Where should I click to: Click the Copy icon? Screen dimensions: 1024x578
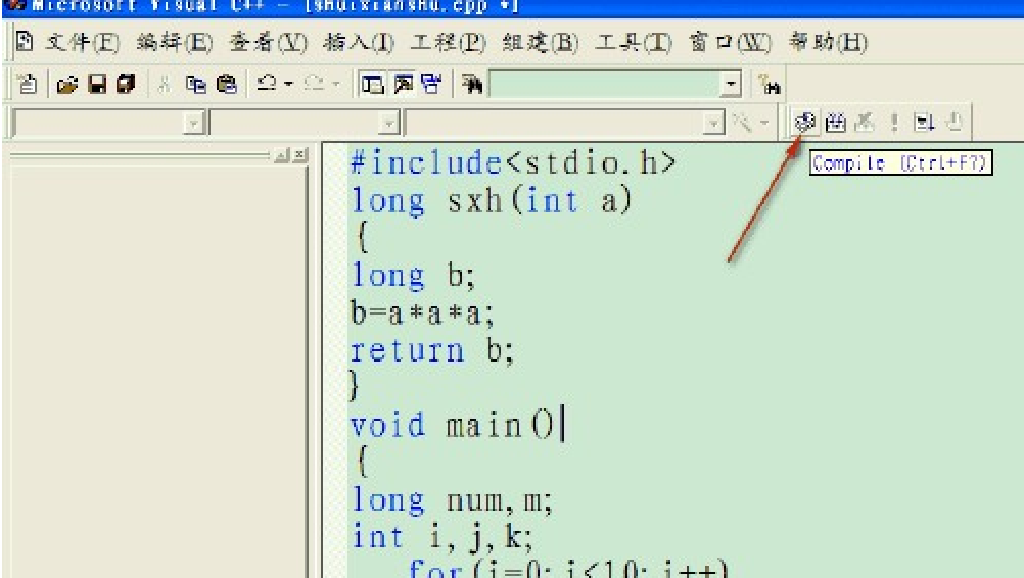pyautogui.click(x=196, y=84)
